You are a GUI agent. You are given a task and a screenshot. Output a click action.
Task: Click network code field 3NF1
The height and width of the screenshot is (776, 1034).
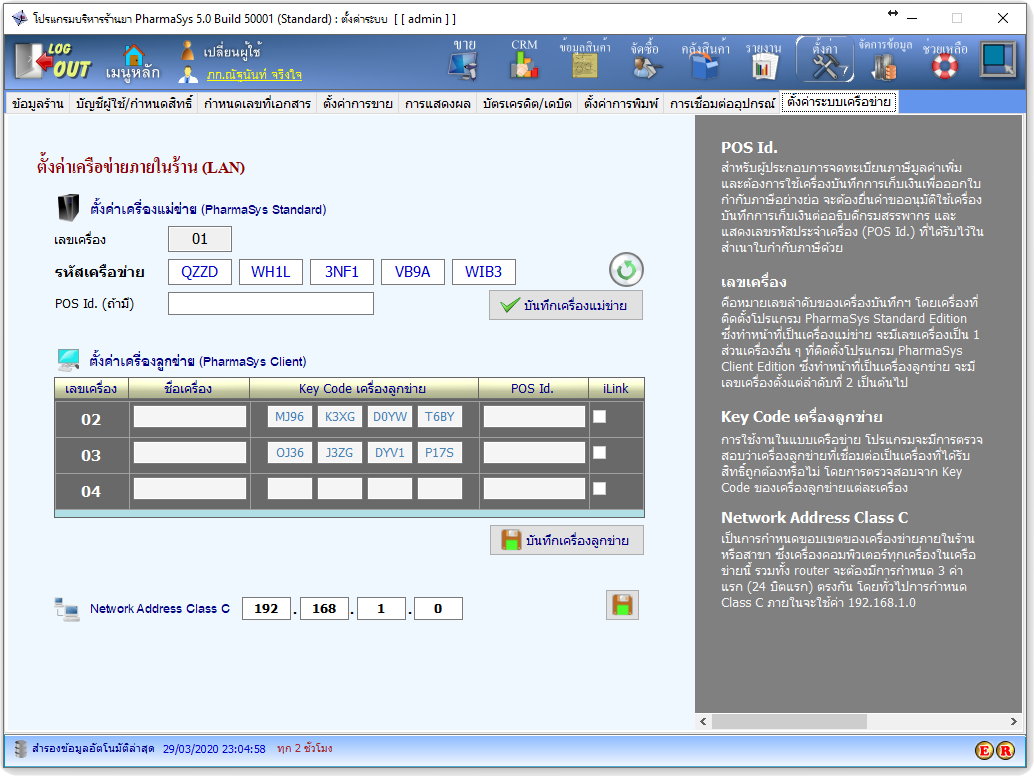pos(342,272)
